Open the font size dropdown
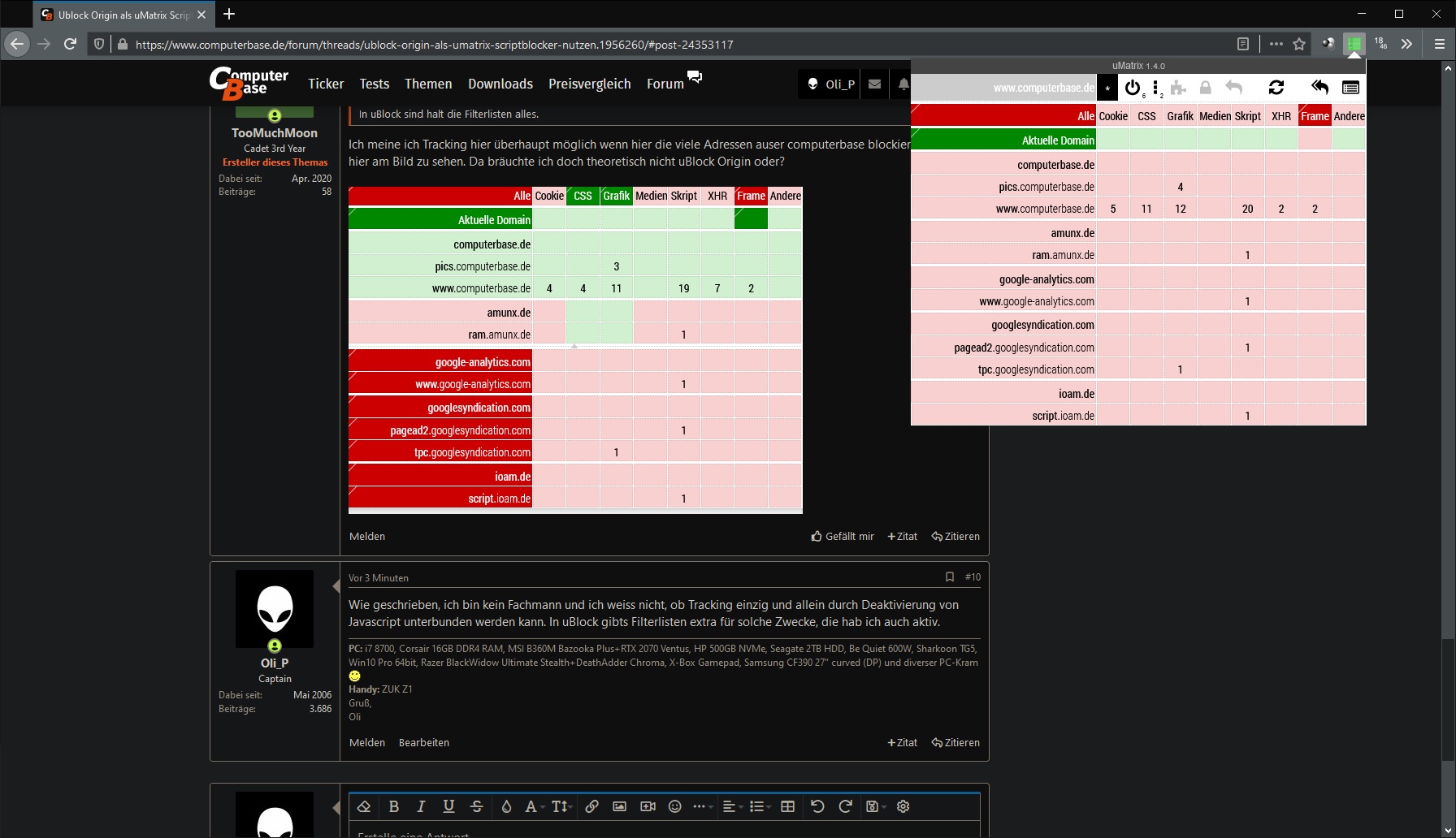 coord(561,806)
